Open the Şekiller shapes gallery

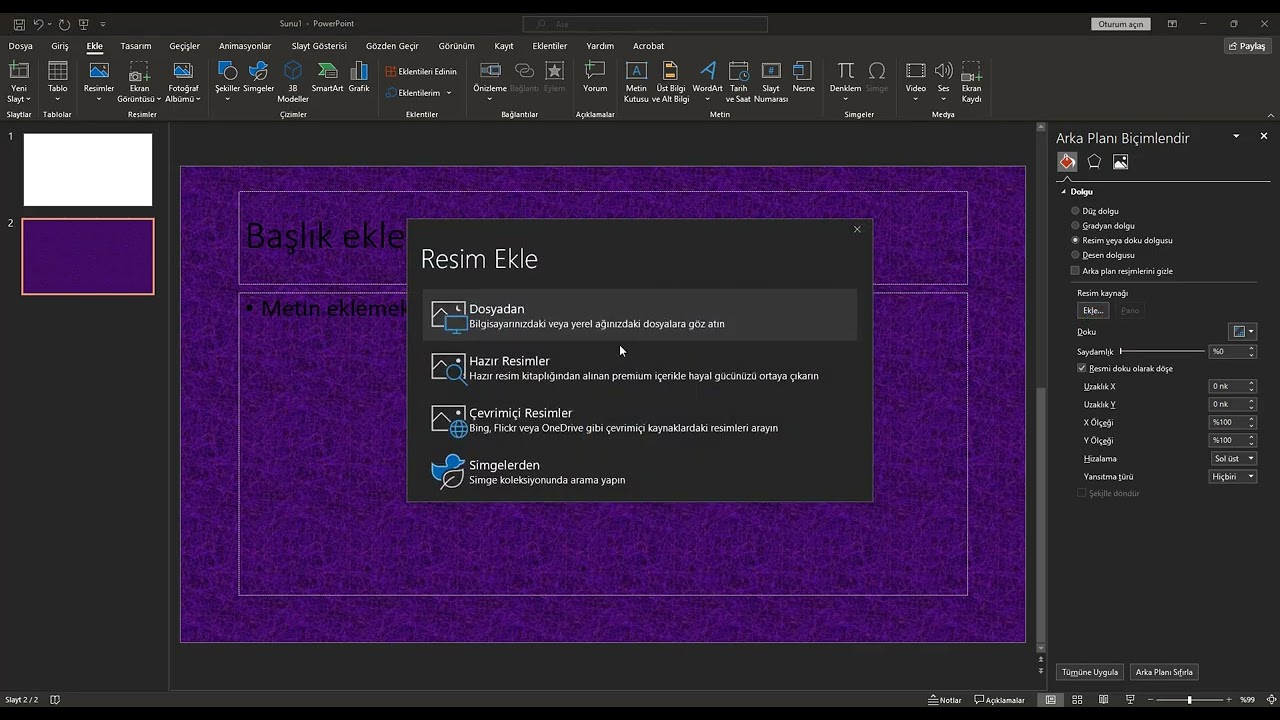(227, 82)
